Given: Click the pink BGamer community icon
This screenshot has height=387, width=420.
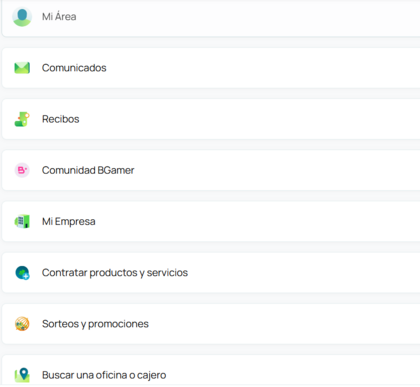Looking at the screenshot, I should [x=22, y=170].
